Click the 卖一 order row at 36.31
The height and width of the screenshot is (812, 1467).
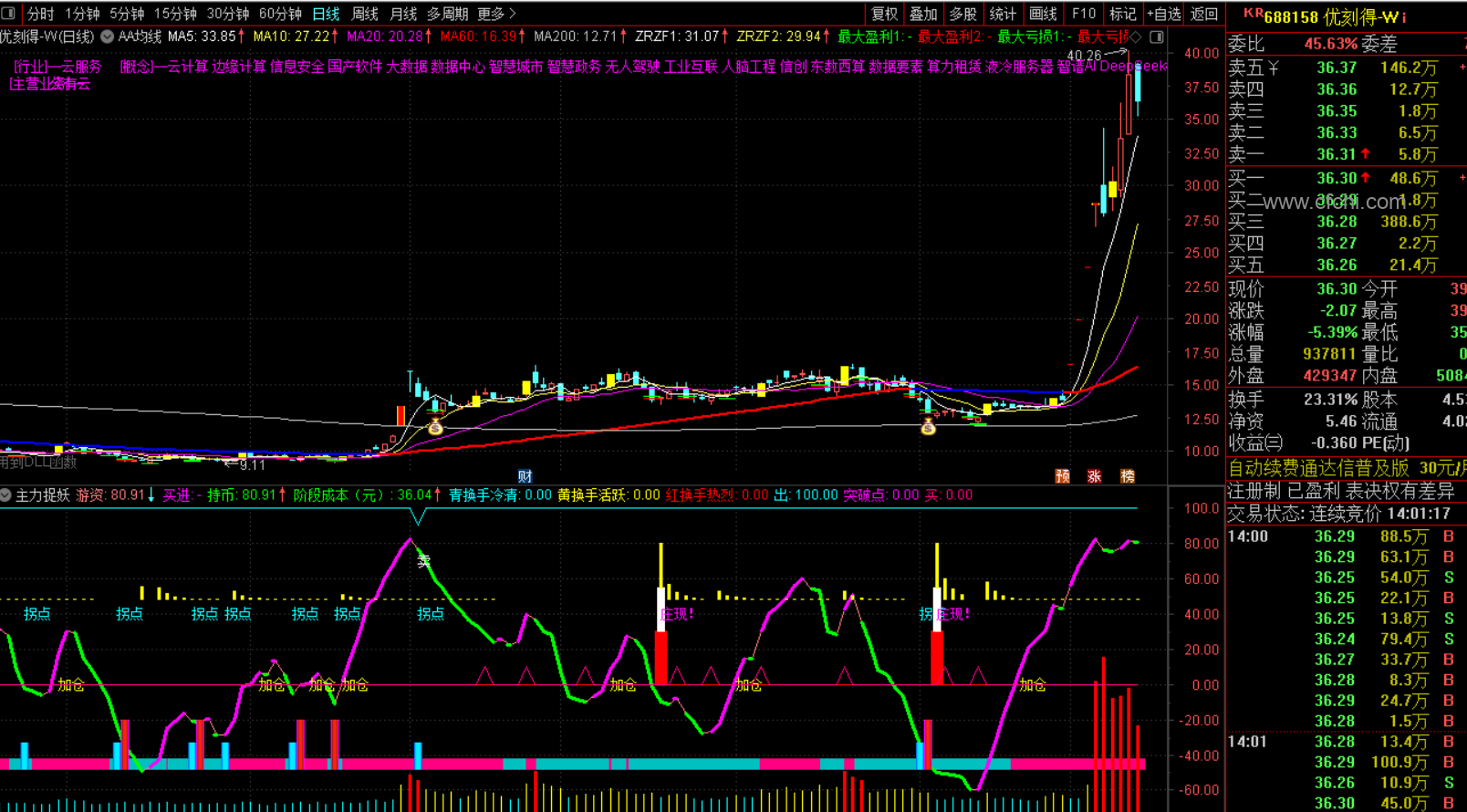click(1346, 155)
